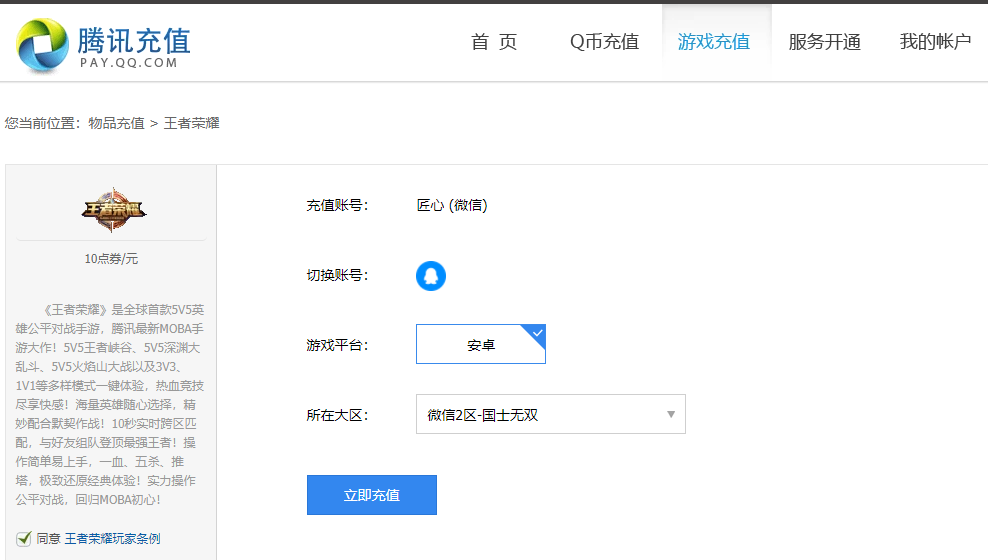The width and height of the screenshot is (988, 560).
Task: Open the 所在大区 server dropdown
Action: [551, 414]
